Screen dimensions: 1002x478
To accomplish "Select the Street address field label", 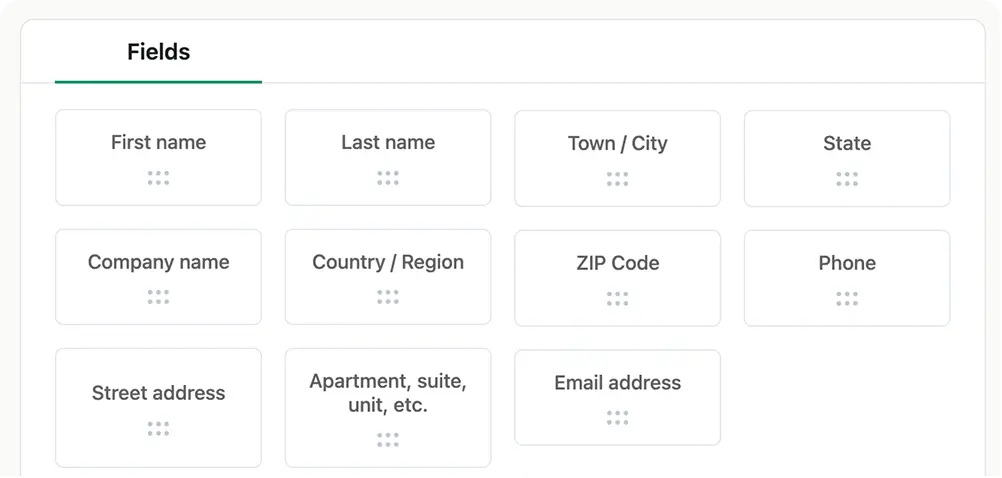I will click(x=158, y=393).
